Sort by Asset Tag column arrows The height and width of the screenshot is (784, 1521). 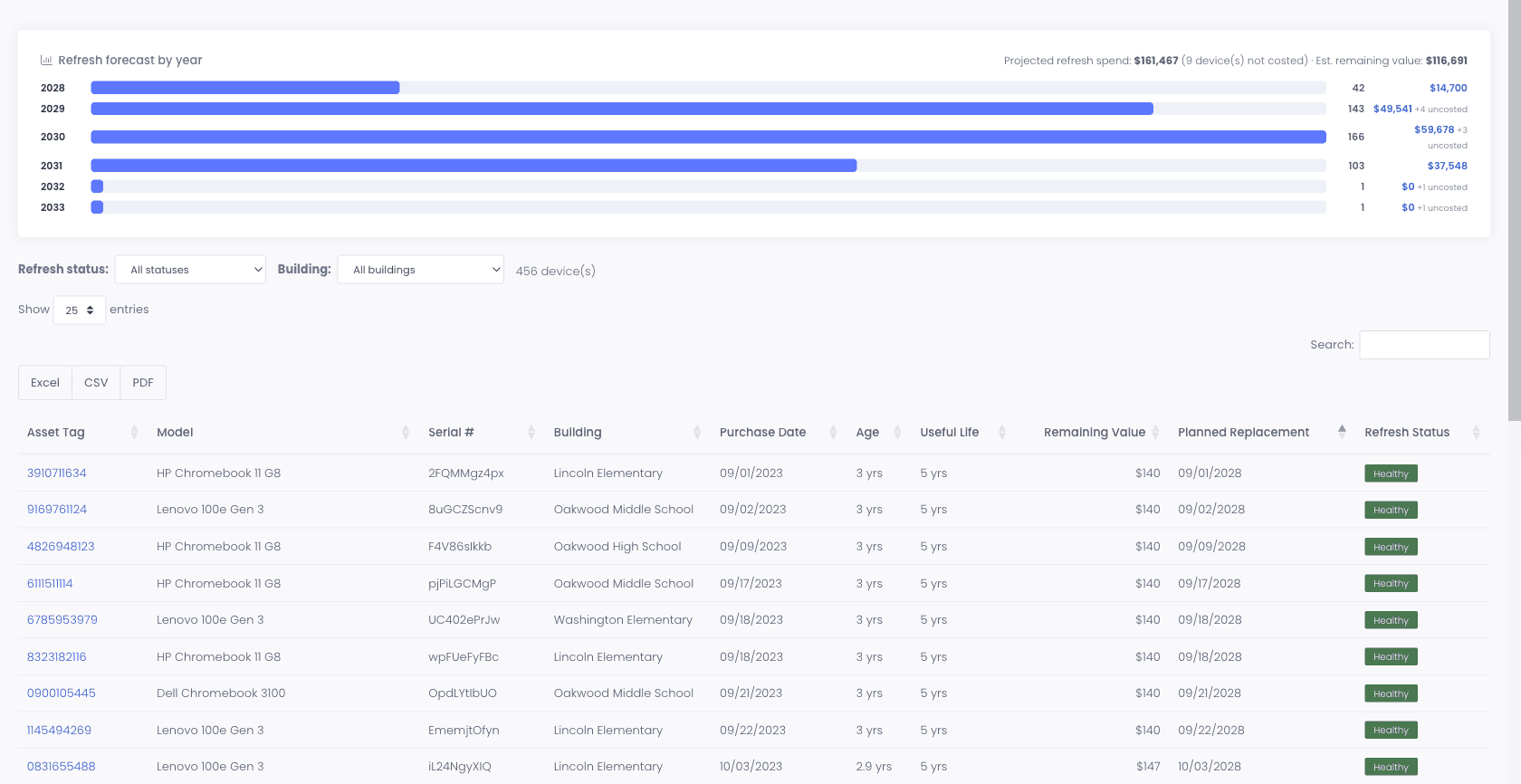pos(134,433)
